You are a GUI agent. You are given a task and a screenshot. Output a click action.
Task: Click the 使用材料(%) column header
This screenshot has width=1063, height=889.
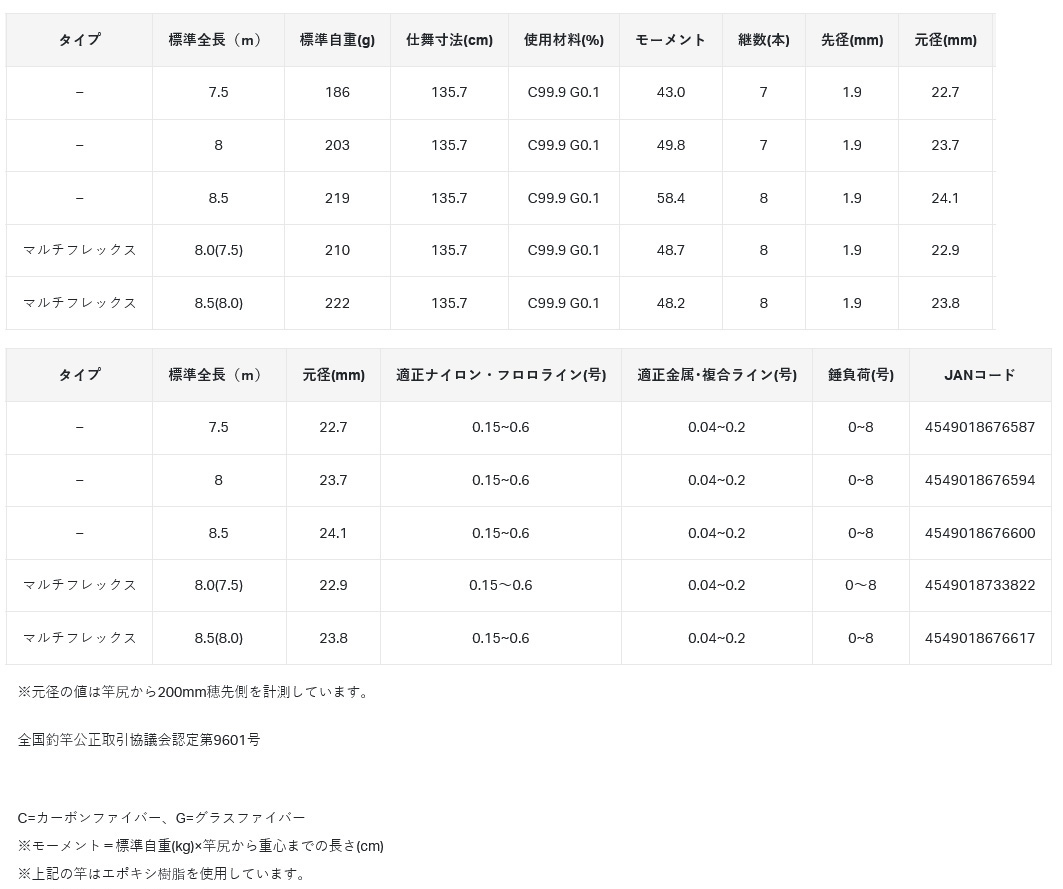(x=563, y=40)
